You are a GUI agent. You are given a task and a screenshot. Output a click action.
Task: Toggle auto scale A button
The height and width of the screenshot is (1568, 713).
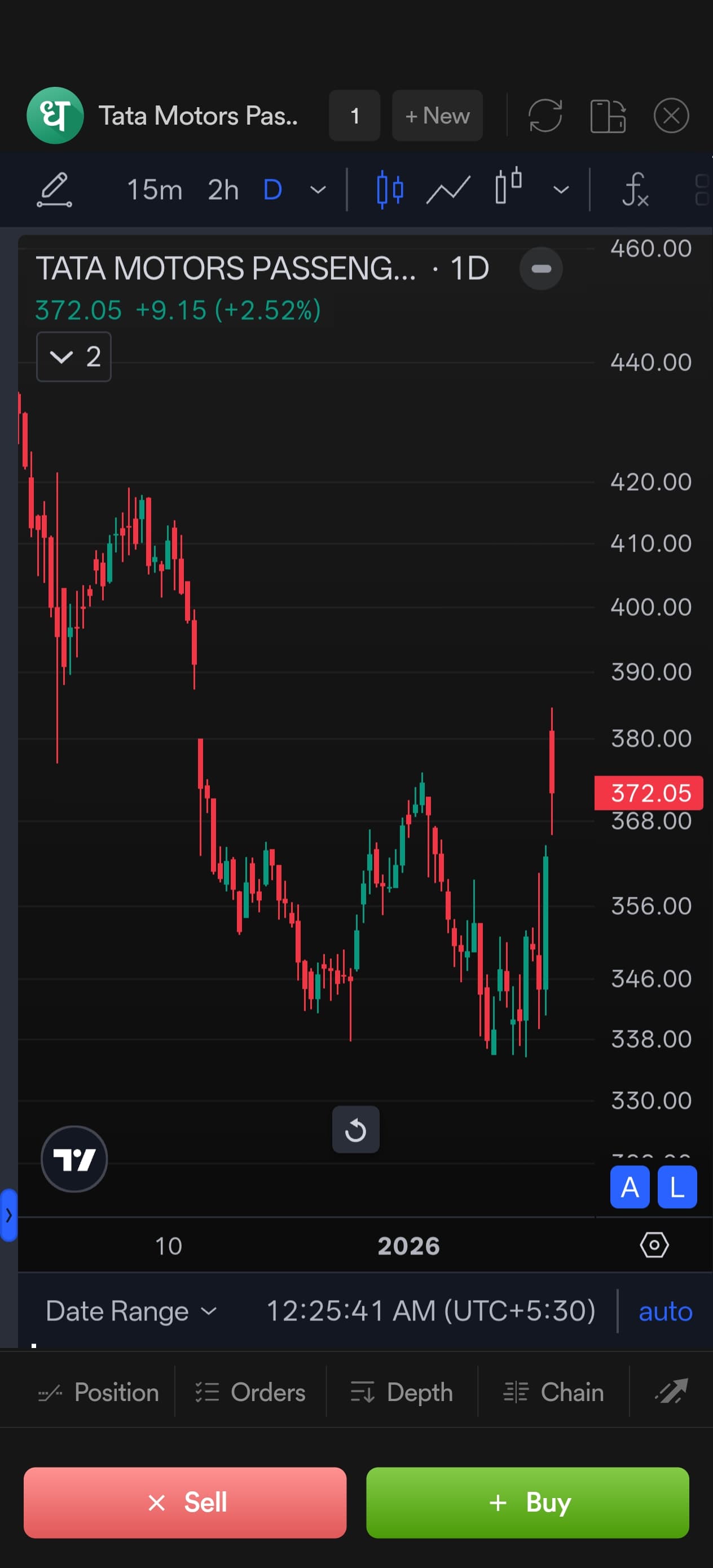[630, 1187]
